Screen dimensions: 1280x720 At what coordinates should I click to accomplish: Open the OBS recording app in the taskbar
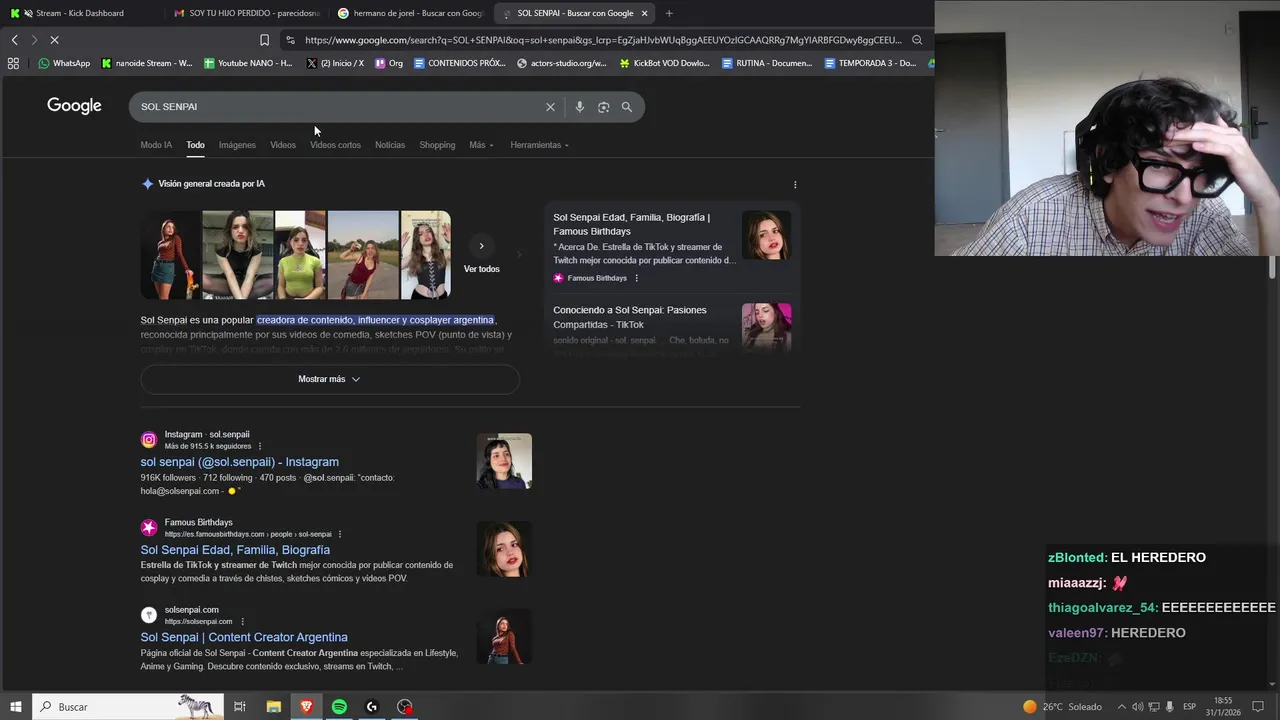pos(405,707)
